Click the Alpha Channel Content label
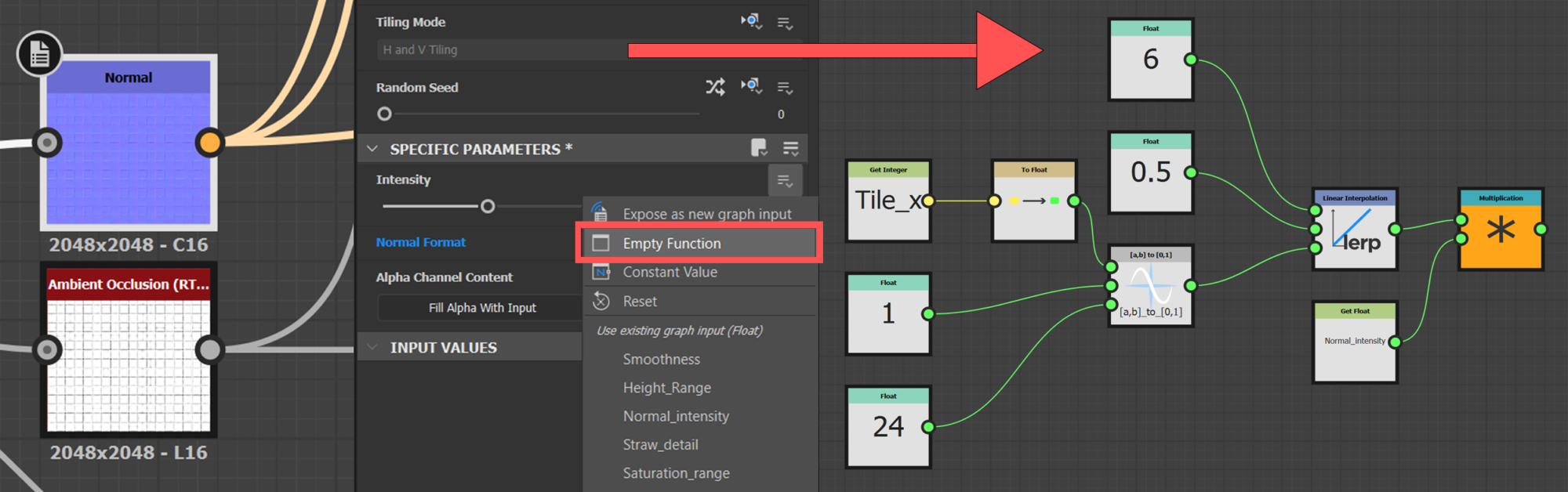 [x=444, y=277]
